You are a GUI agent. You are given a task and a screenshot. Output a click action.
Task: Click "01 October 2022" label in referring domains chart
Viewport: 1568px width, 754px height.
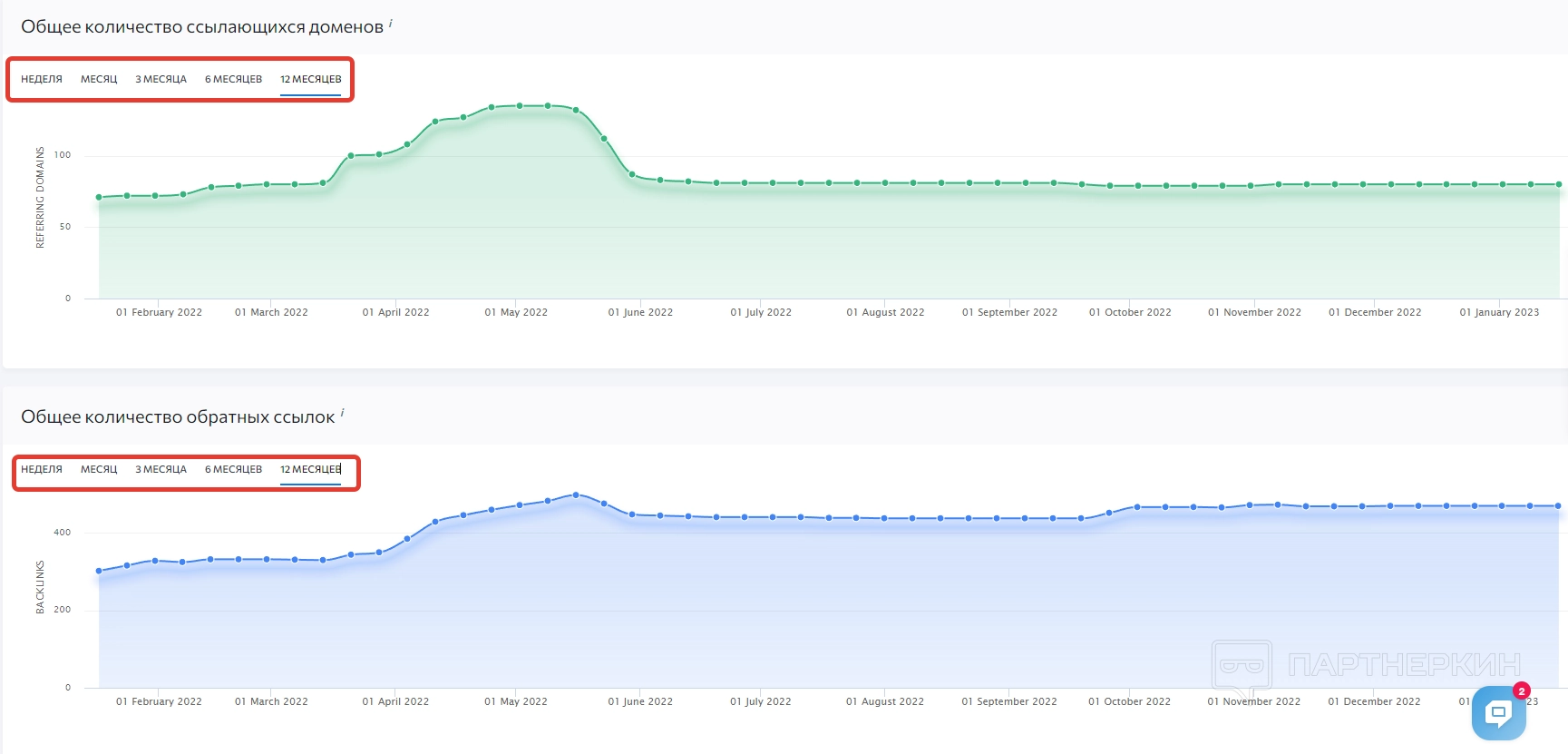1130,312
